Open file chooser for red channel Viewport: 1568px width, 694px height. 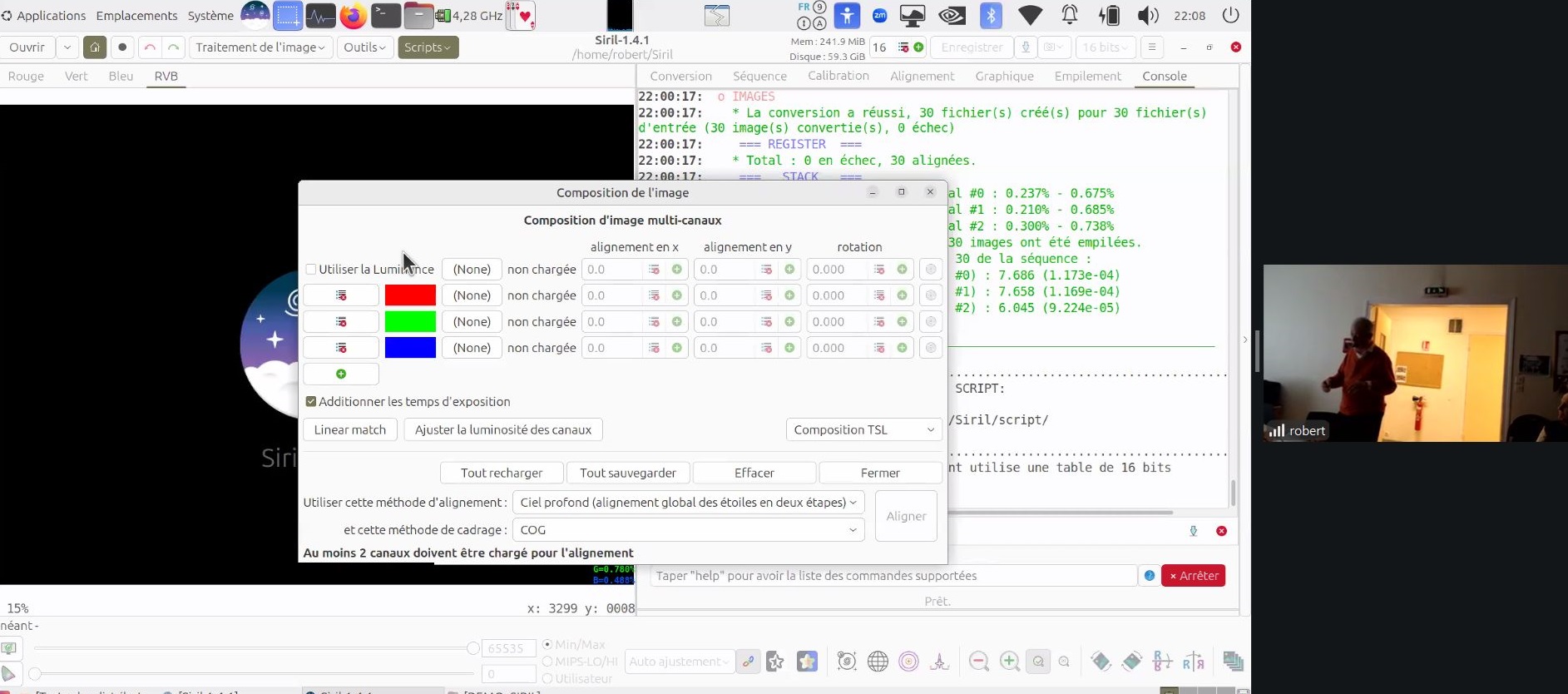[472, 295]
